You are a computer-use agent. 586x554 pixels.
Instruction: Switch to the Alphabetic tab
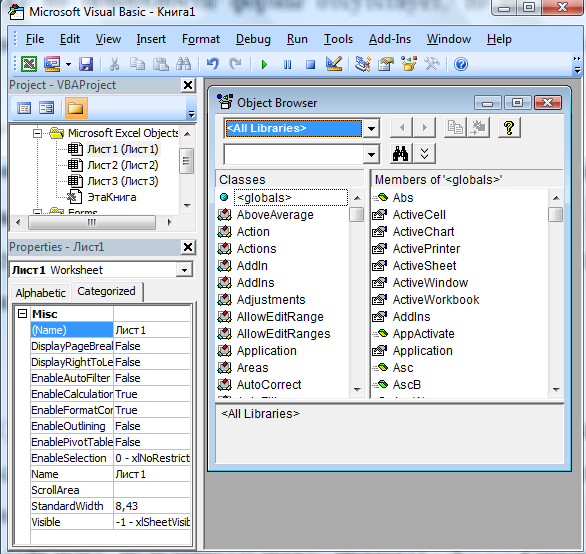tap(40, 293)
